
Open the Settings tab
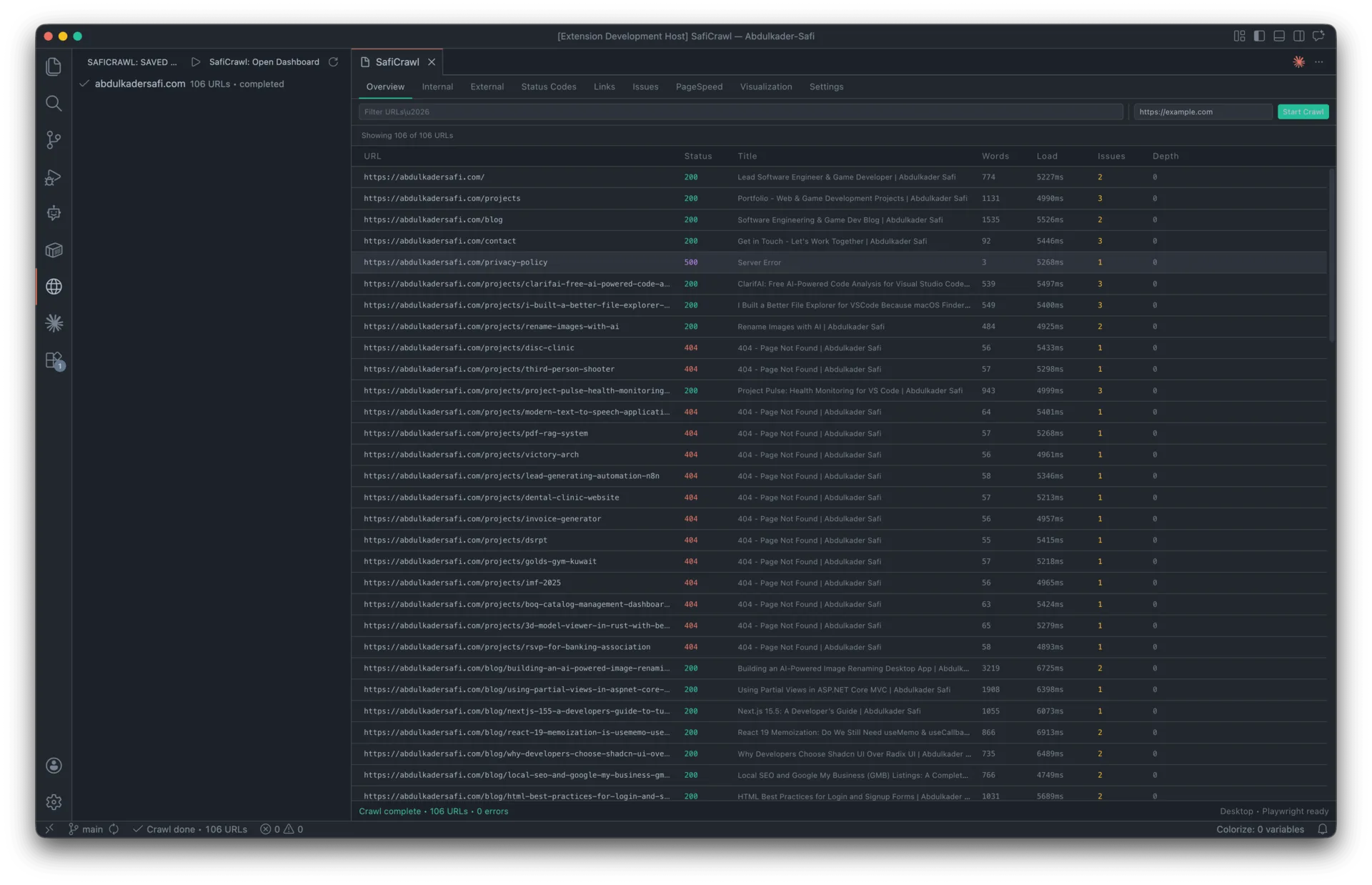pos(826,86)
